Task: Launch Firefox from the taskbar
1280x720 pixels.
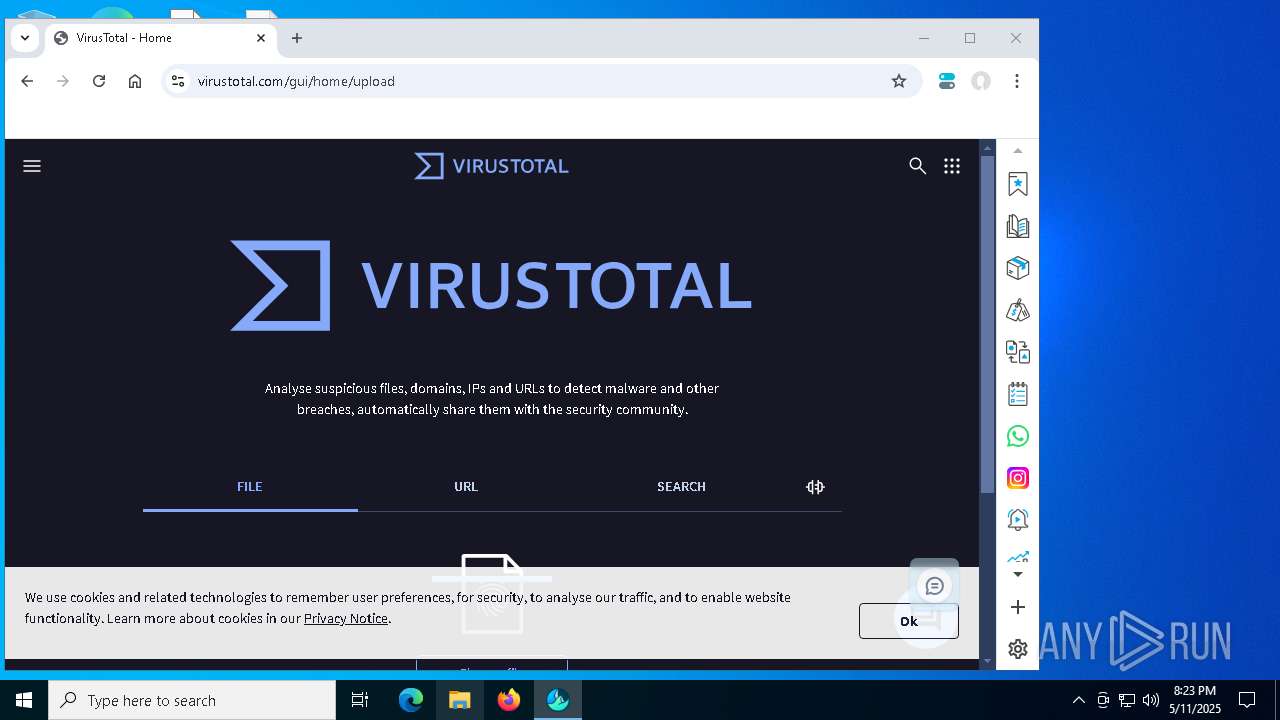Action: point(509,700)
